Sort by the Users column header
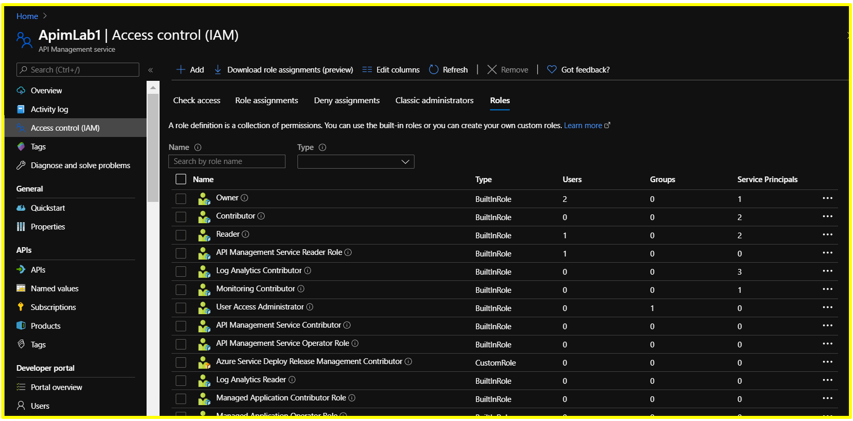Screen dimensions: 853x421 click(572, 179)
